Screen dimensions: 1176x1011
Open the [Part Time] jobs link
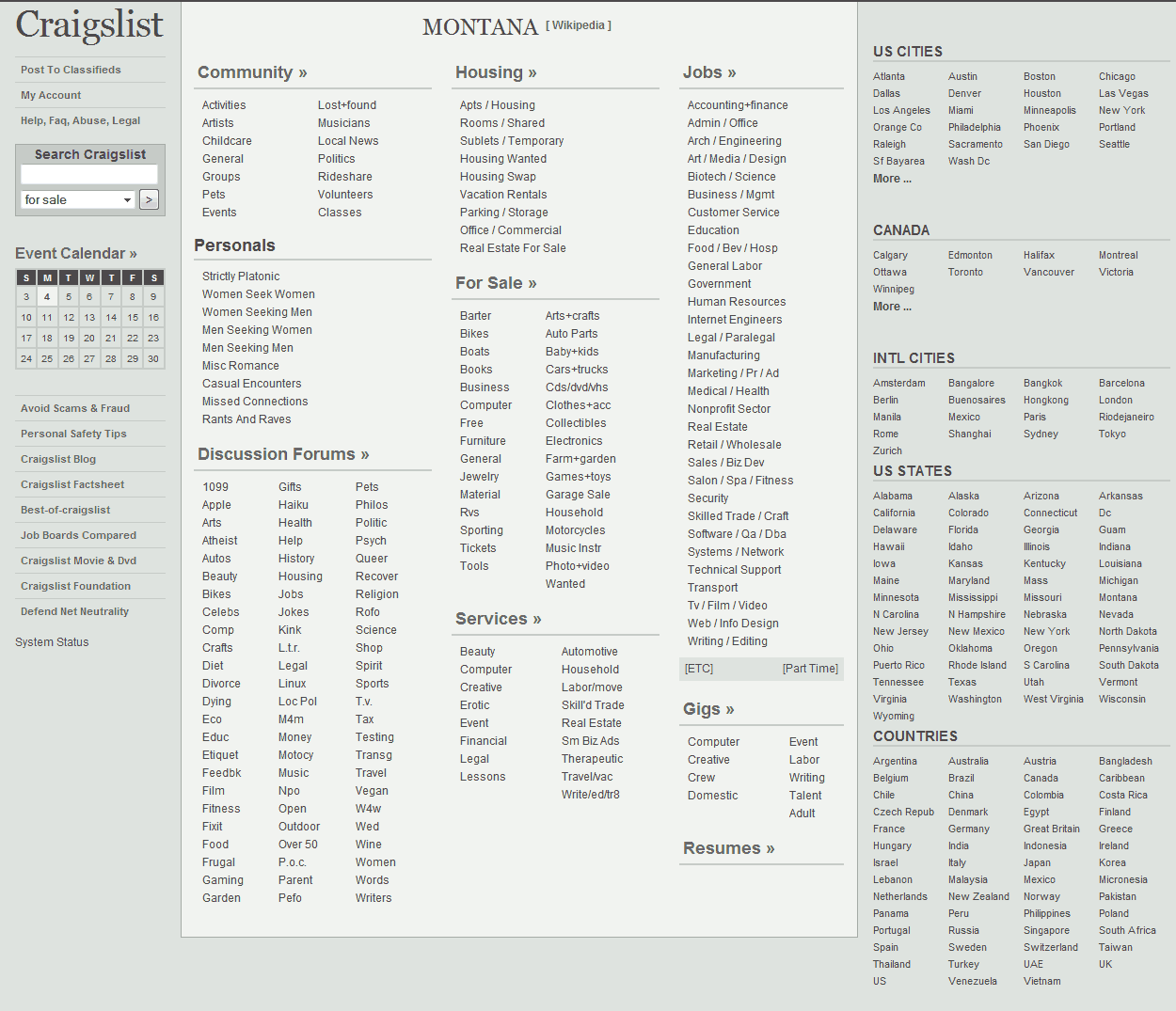[x=810, y=669]
